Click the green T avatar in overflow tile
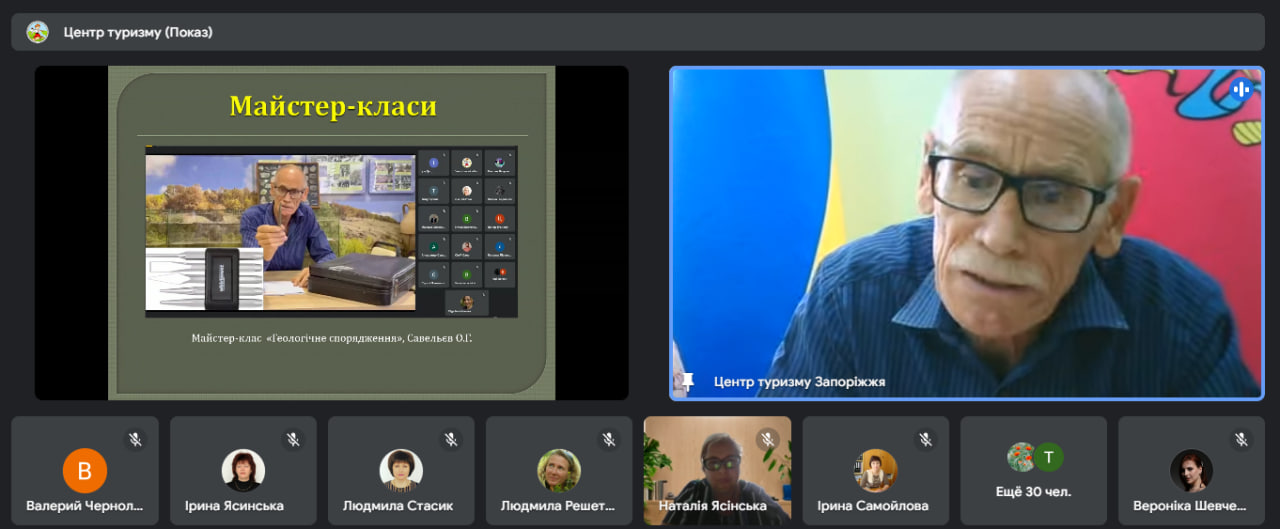Image resolution: width=1280 pixels, height=529 pixels. click(1048, 457)
